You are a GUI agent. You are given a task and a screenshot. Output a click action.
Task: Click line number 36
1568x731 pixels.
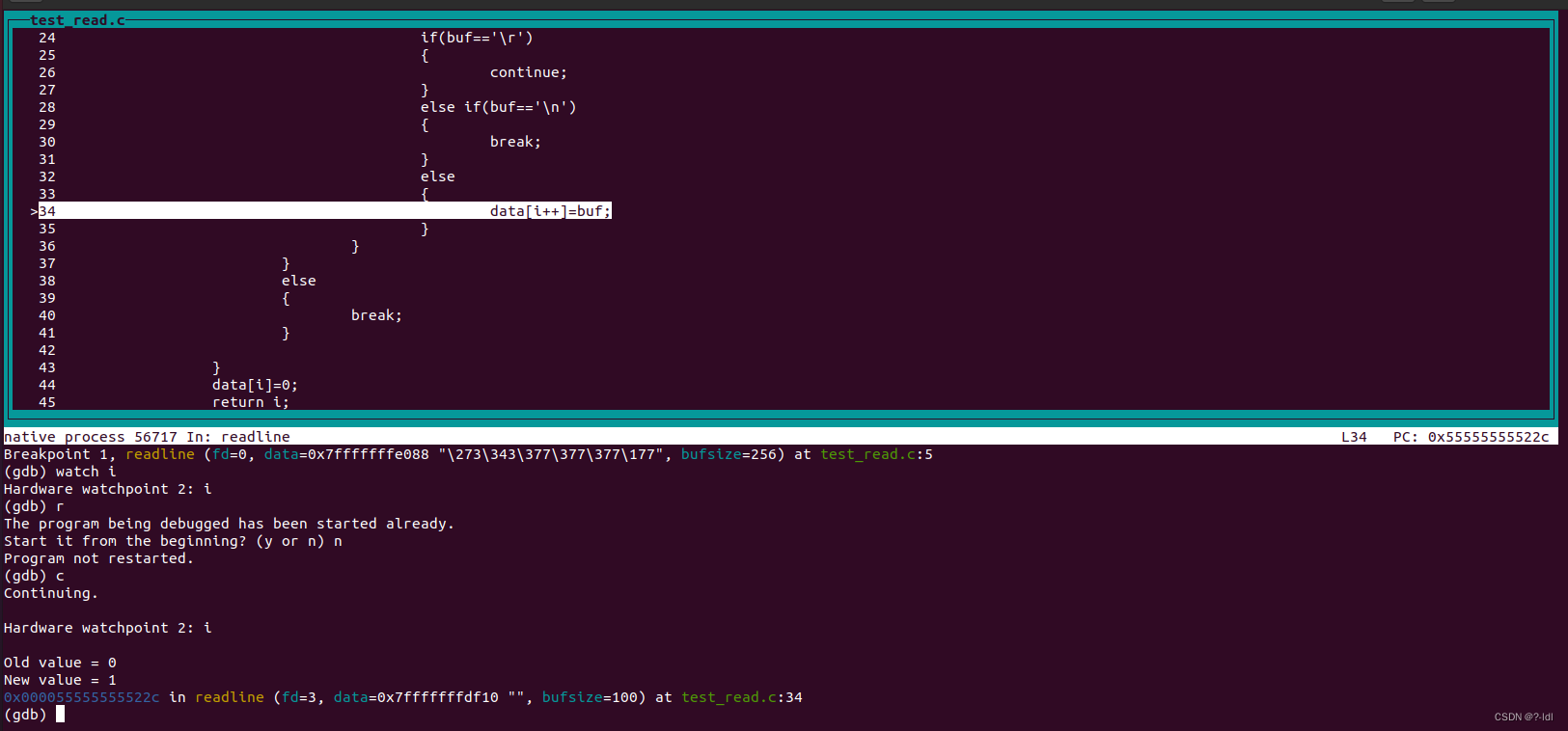pyautogui.click(x=47, y=246)
